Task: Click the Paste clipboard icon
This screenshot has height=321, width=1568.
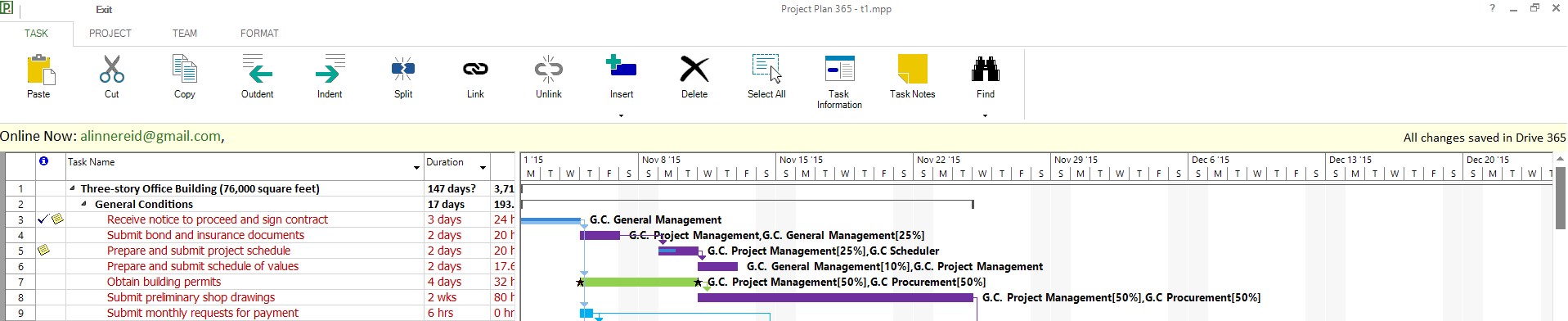Action: [x=39, y=70]
